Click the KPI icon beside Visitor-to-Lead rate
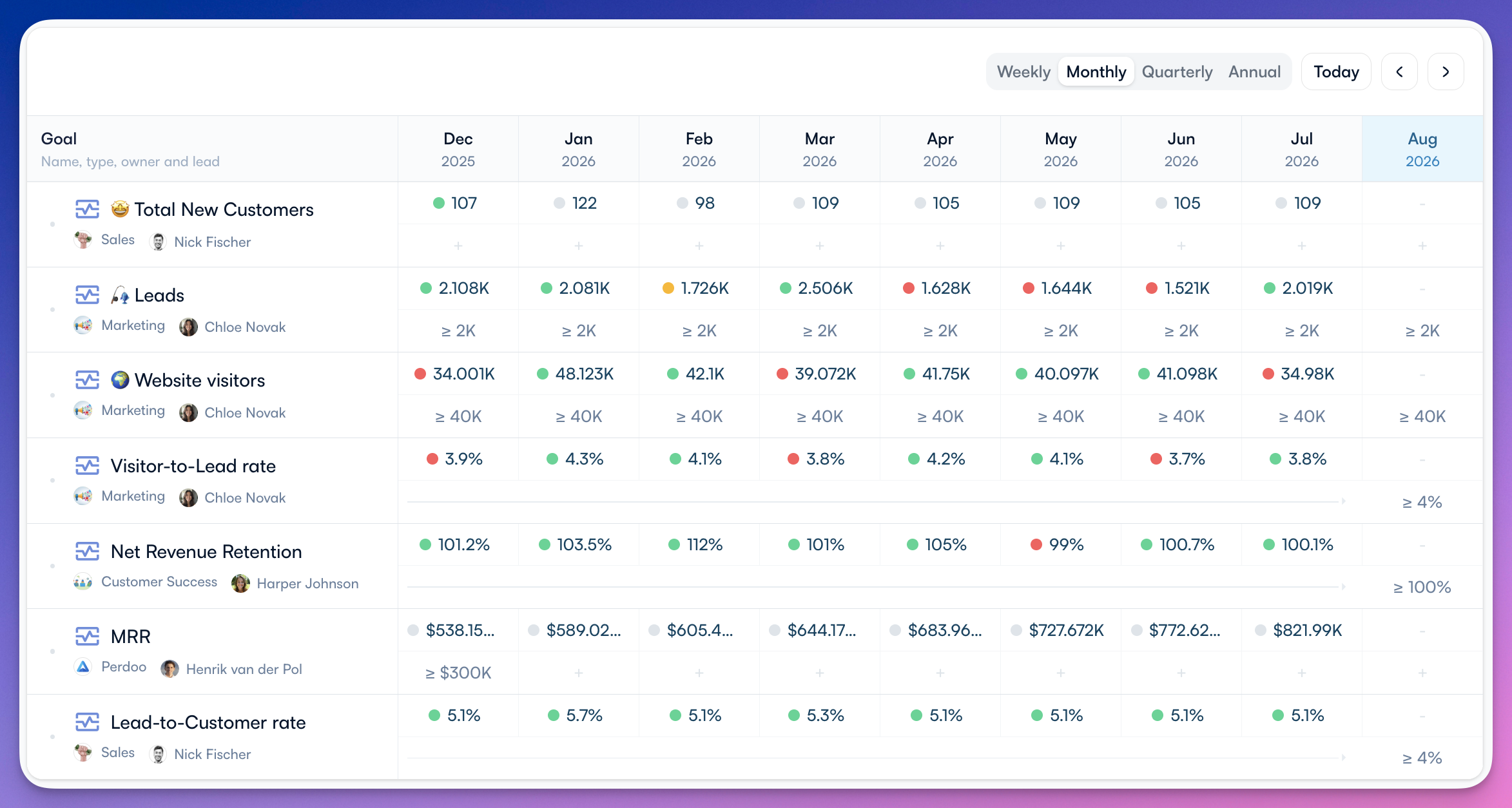This screenshot has width=1512, height=808. pyautogui.click(x=87, y=466)
